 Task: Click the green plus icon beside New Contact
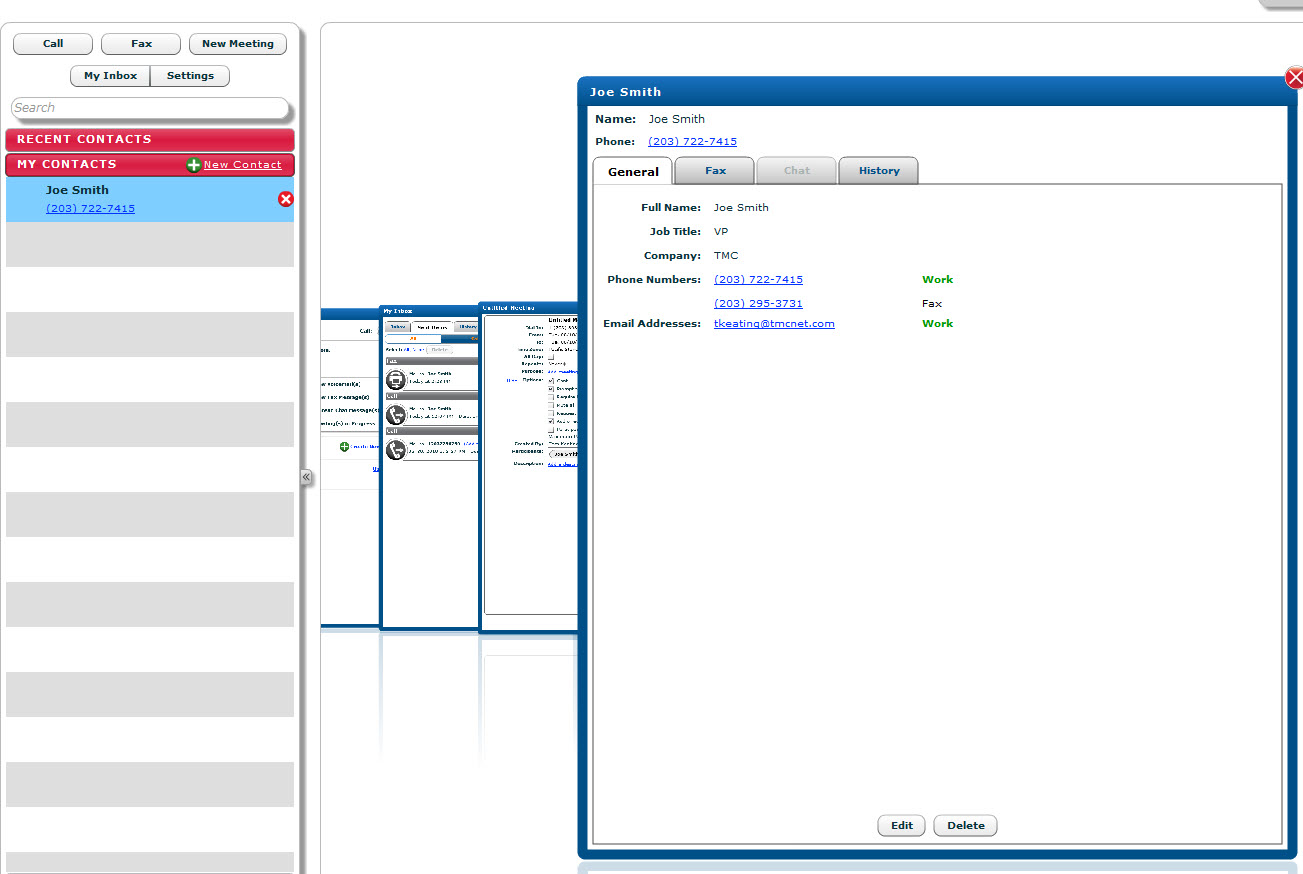click(x=194, y=165)
